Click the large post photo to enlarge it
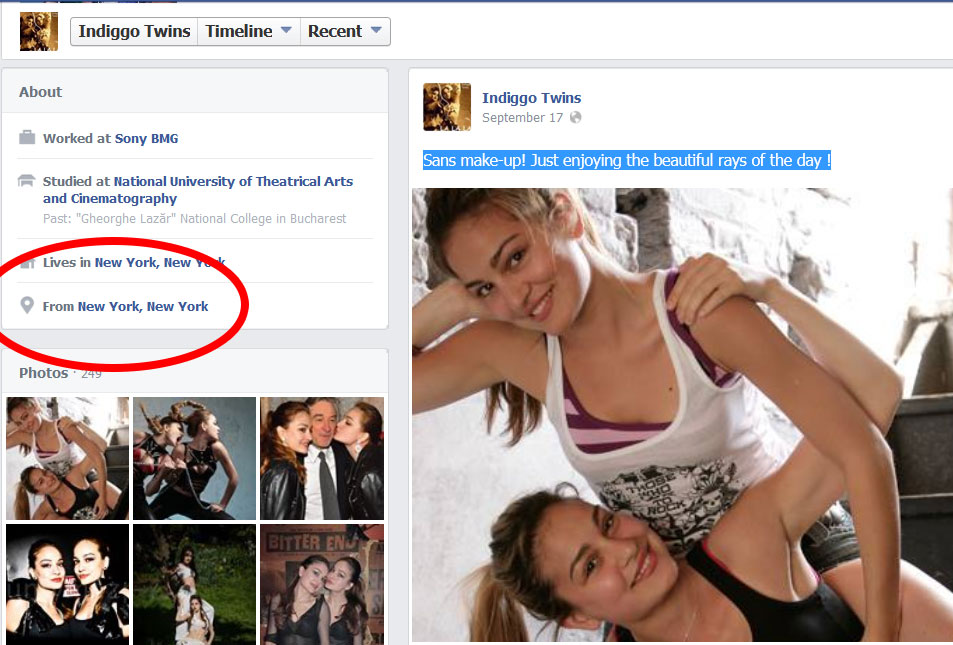This screenshot has width=953, height=645. [x=682, y=415]
